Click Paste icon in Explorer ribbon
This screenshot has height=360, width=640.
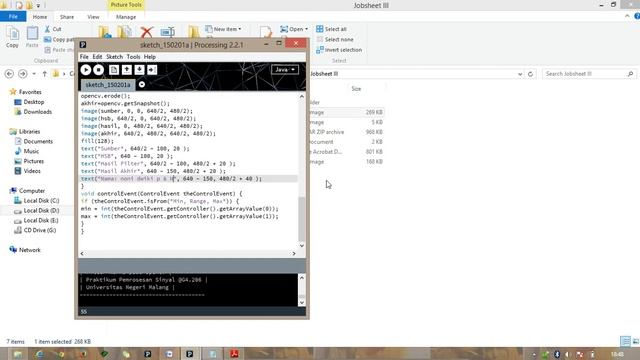pos(32,37)
